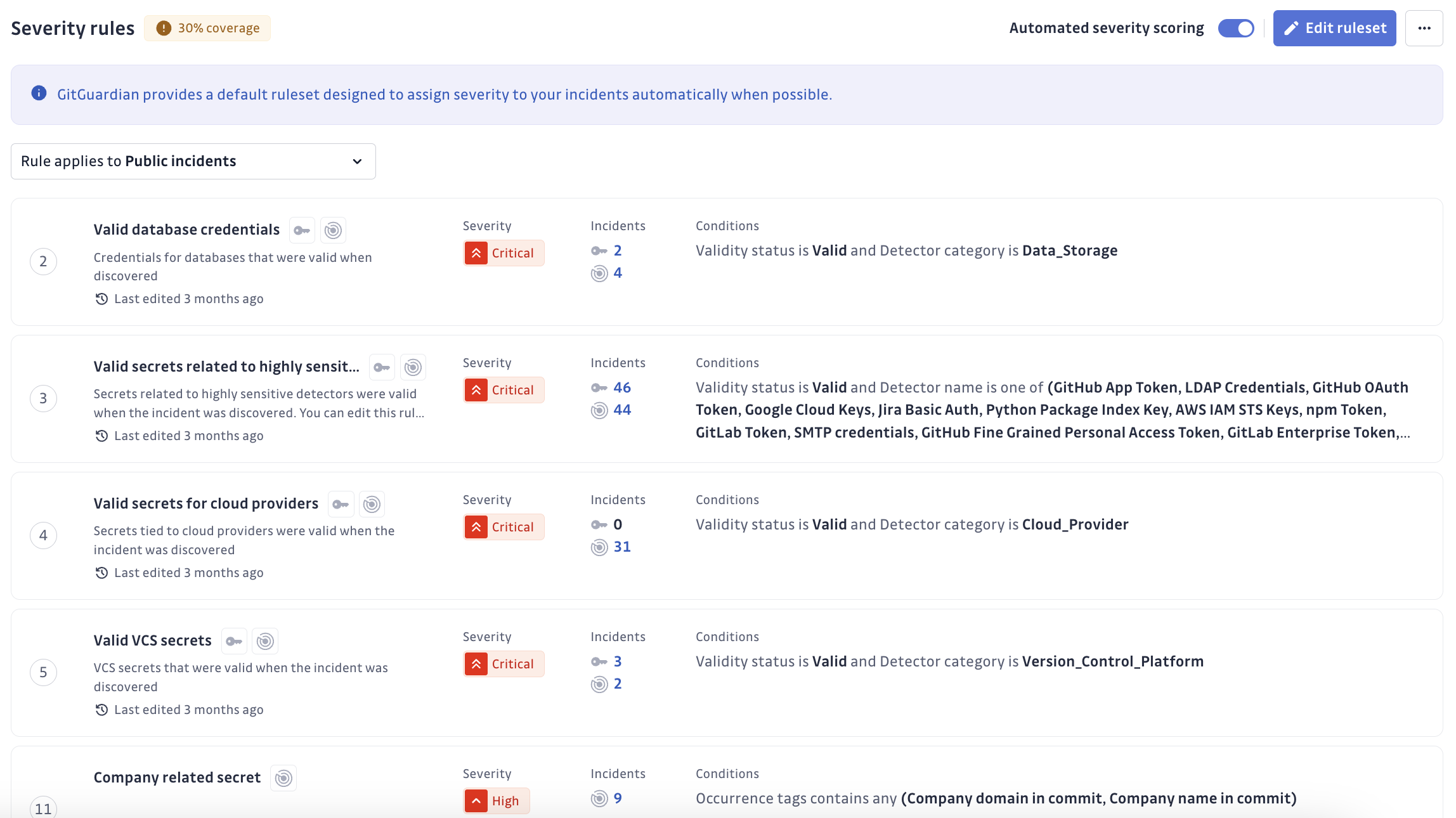The image size is (1456, 818).
Task: Select the Valid secrets related to highly sensit... title
Action: [226, 367]
